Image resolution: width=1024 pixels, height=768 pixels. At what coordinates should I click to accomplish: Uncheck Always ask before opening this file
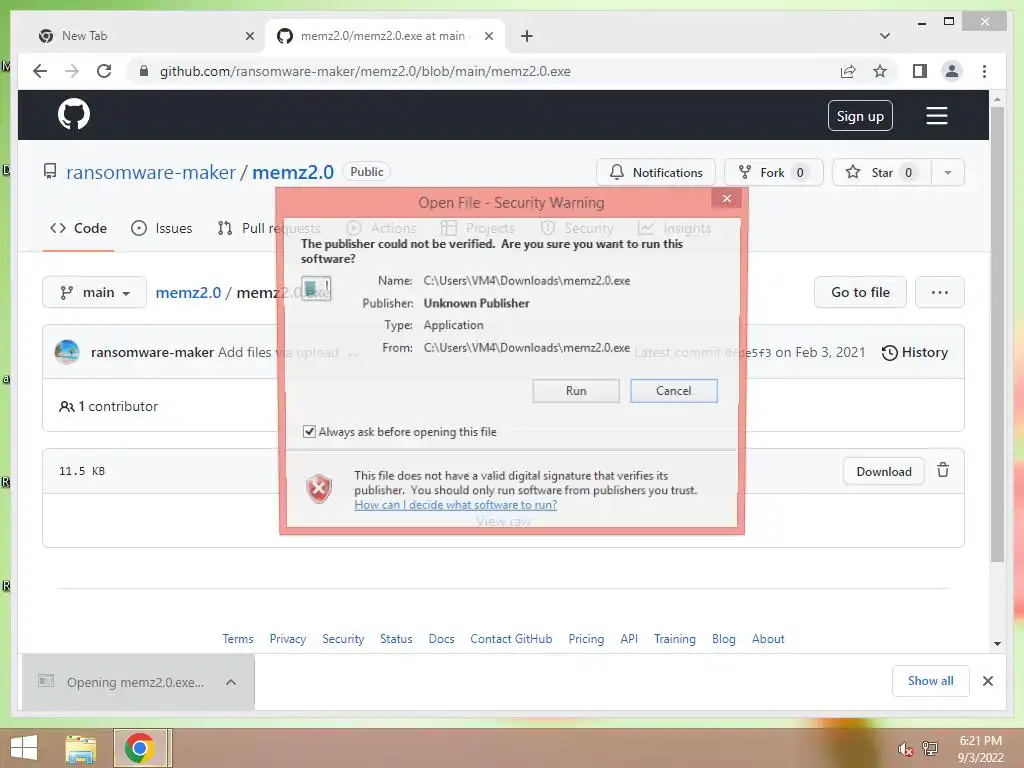coord(309,432)
